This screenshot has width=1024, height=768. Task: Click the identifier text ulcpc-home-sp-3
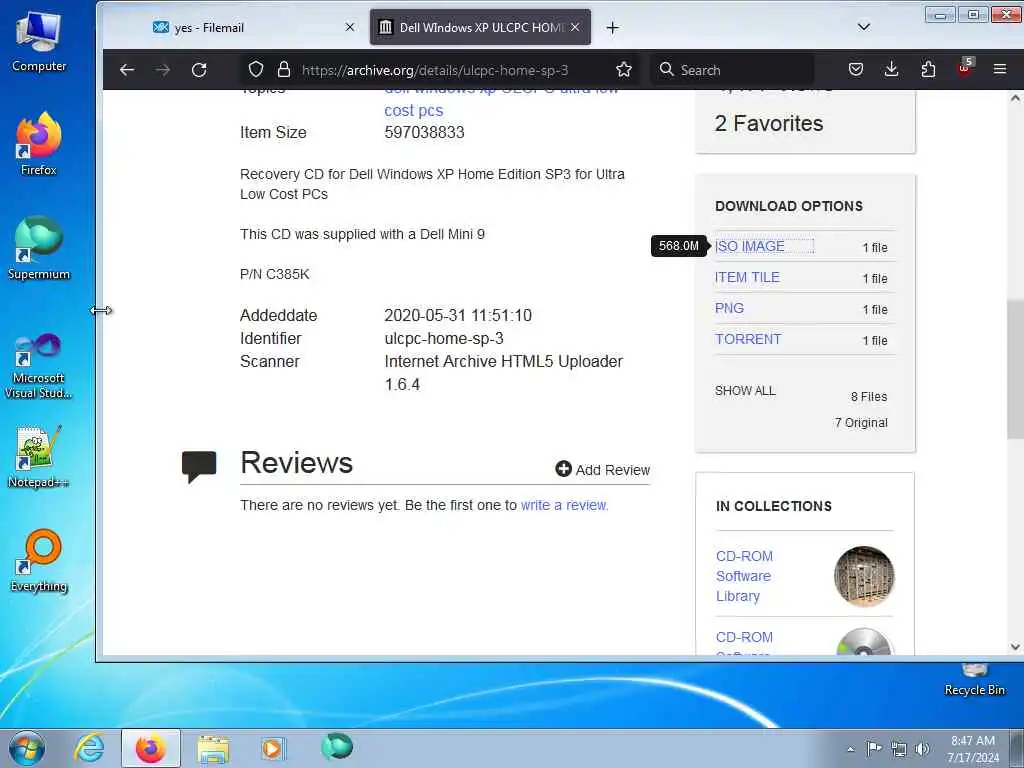coord(444,338)
